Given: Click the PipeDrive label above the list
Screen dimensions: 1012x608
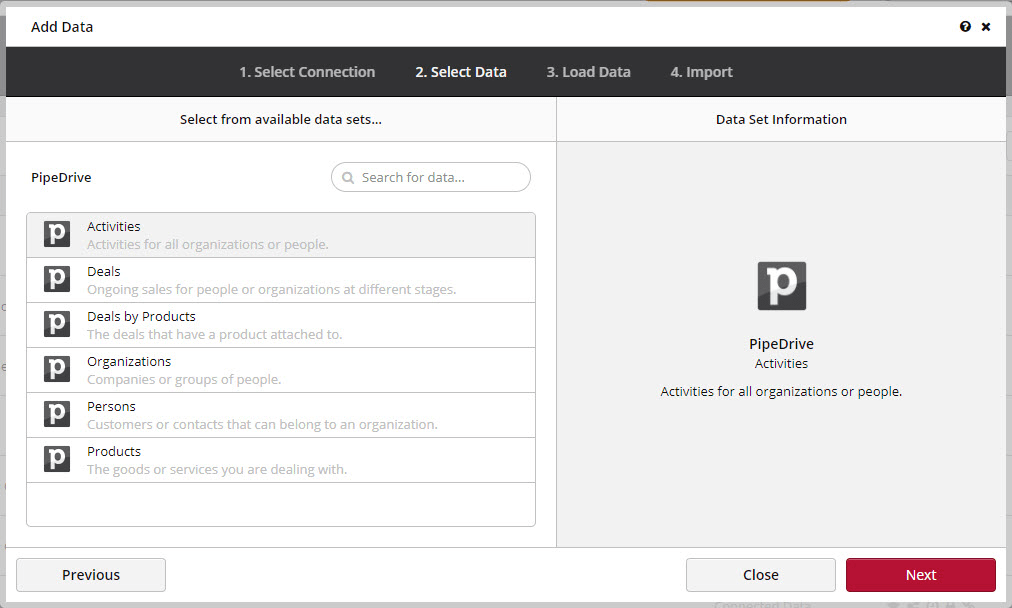Looking at the screenshot, I should coord(61,177).
